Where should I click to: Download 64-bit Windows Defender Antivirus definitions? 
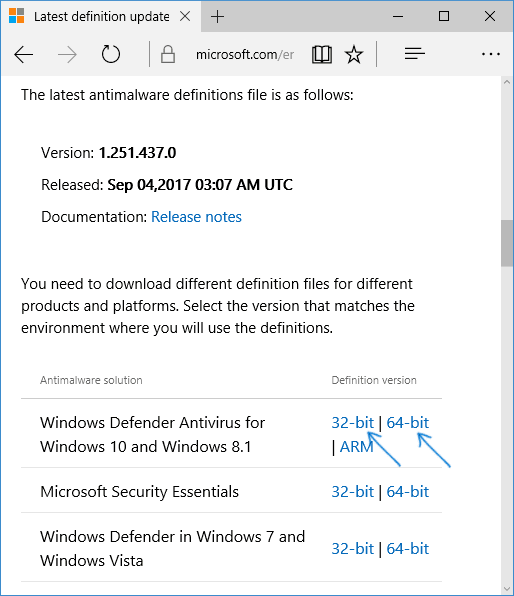click(408, 423)
